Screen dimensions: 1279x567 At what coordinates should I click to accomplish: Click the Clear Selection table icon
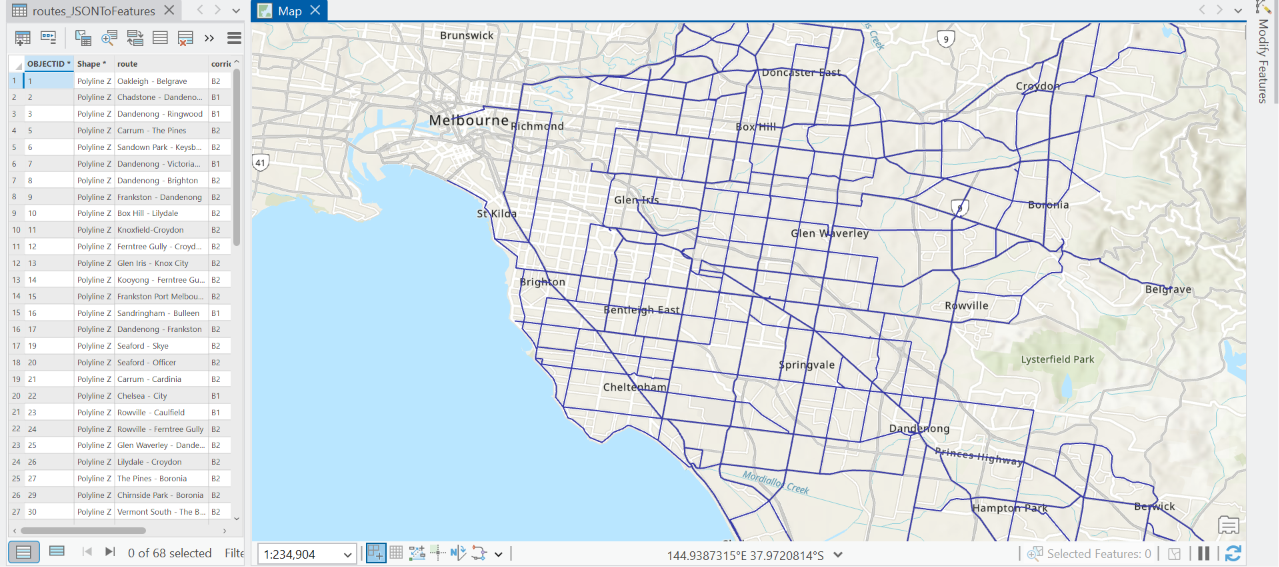tap(160, 38)
